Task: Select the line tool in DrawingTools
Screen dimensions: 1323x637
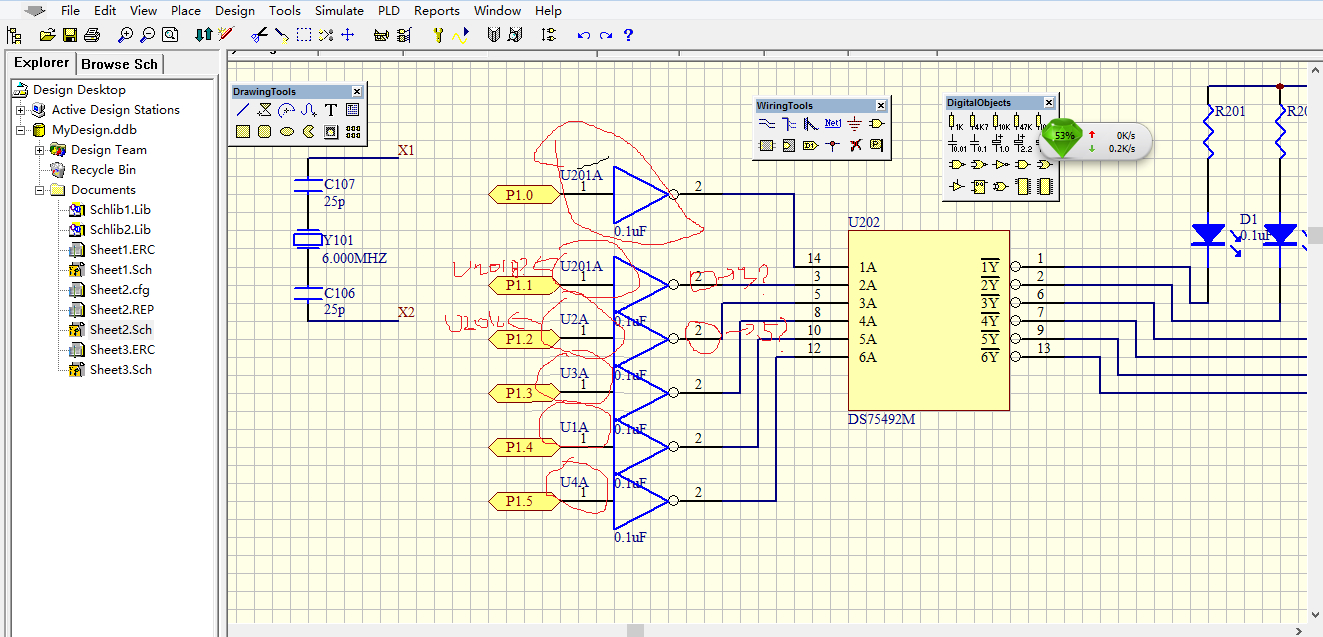Action: coord(243,110)
